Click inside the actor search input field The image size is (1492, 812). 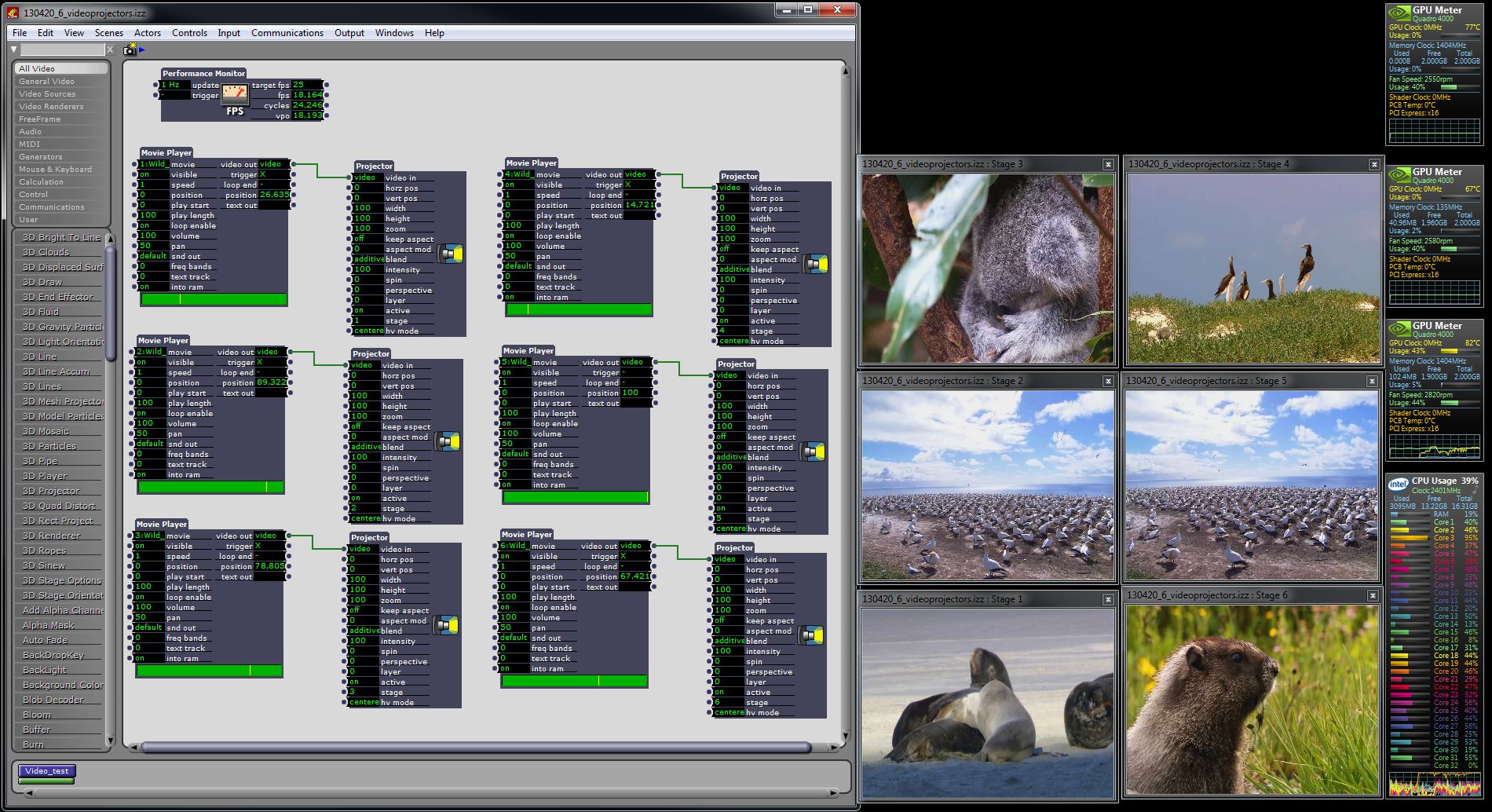click(63, 49)
